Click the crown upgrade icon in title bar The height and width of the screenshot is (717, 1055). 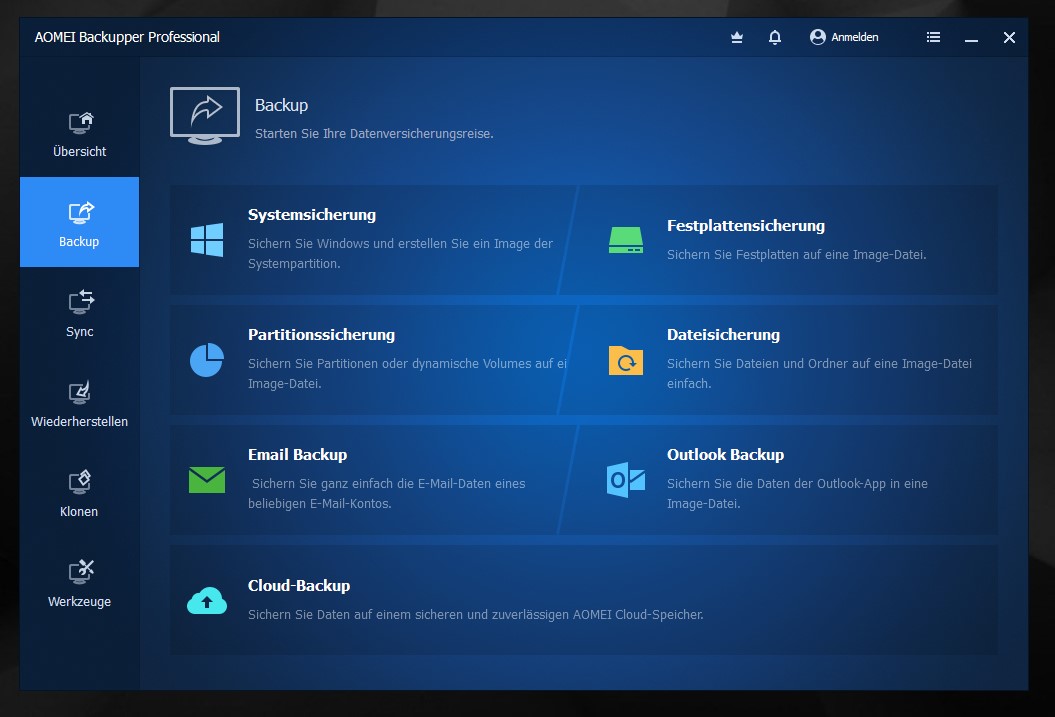point(737,38)
